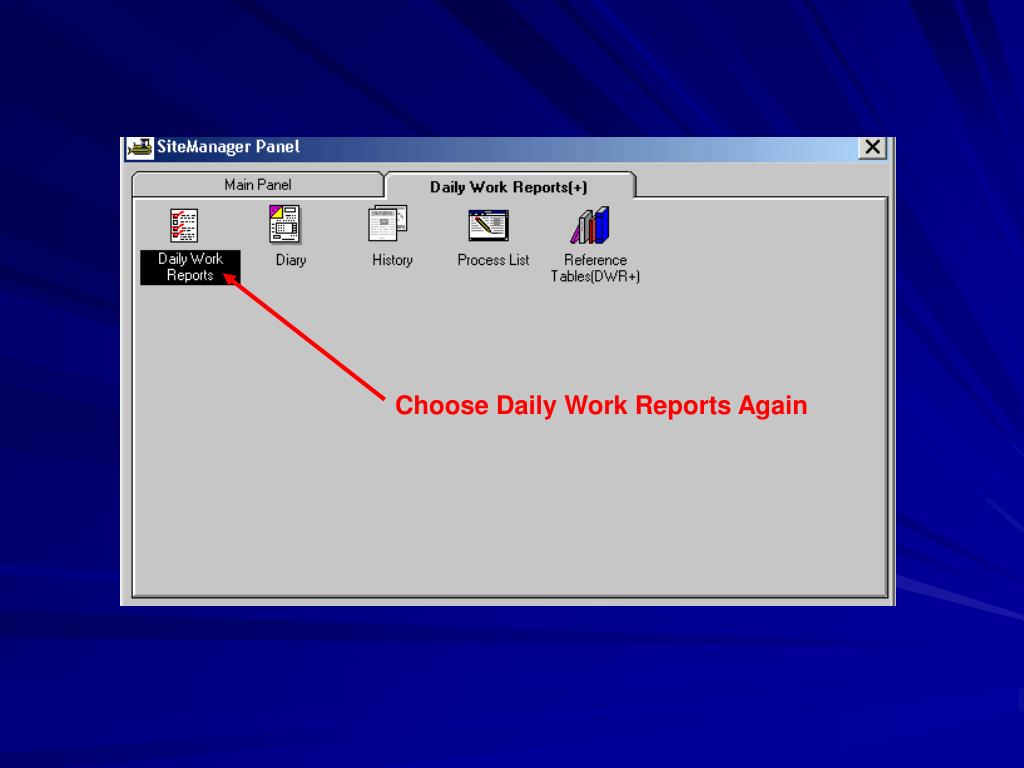The height and width of the screenshot is (768, 1024).
Task: Open the Diary icon
Action: (x=285, y=224)
